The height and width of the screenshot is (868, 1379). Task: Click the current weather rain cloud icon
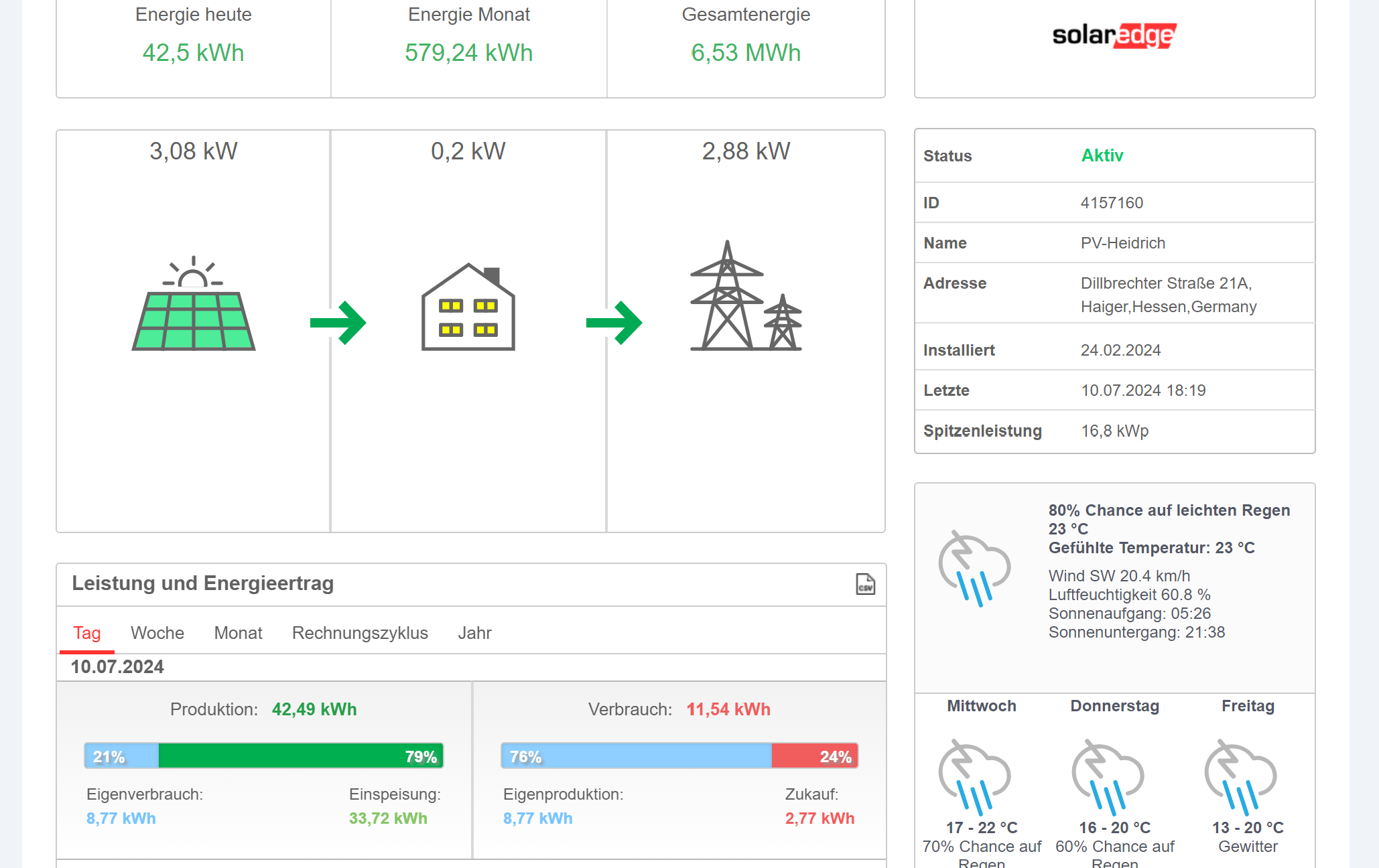974,569
